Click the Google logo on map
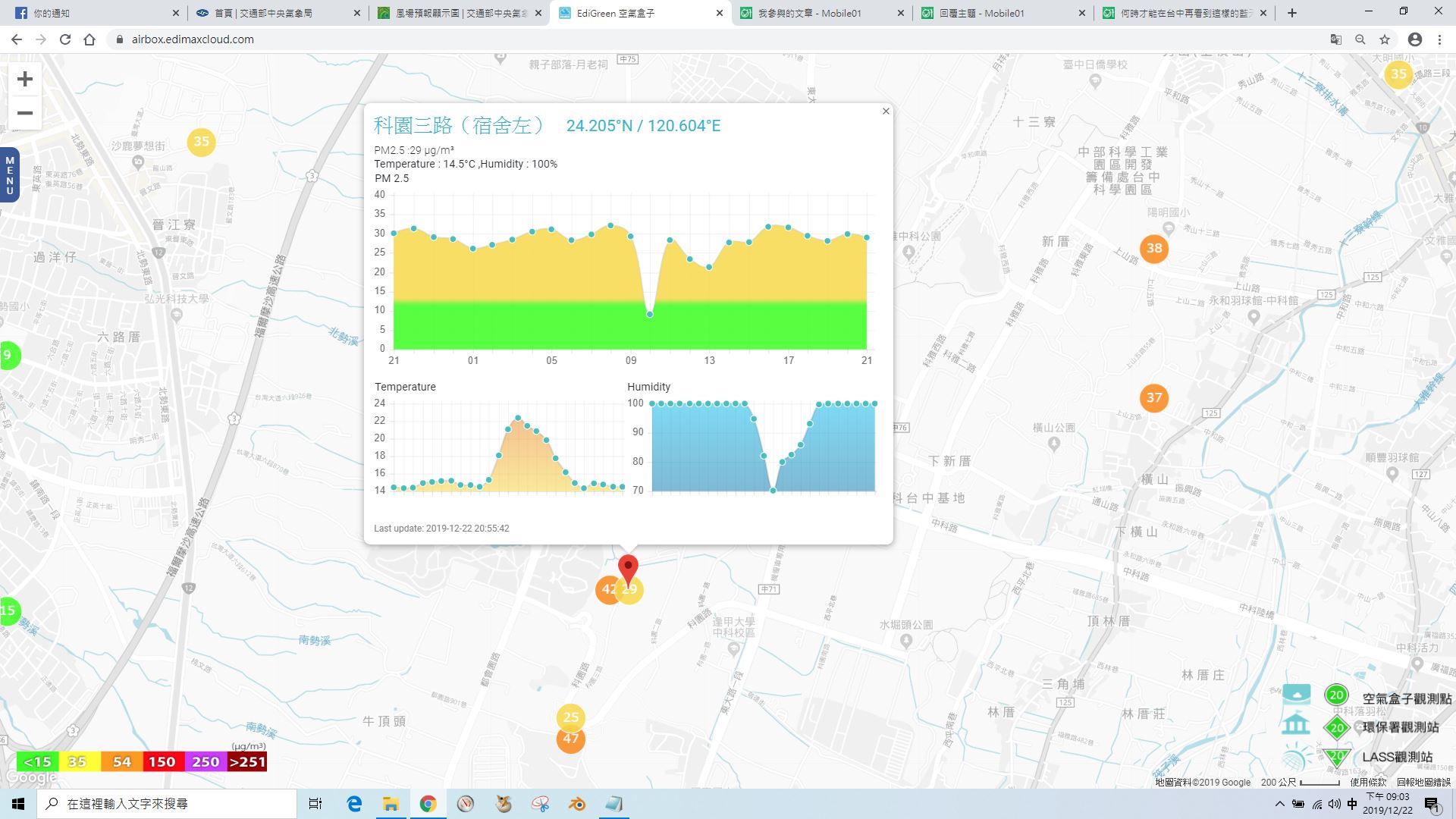 (x=31, y=778)
